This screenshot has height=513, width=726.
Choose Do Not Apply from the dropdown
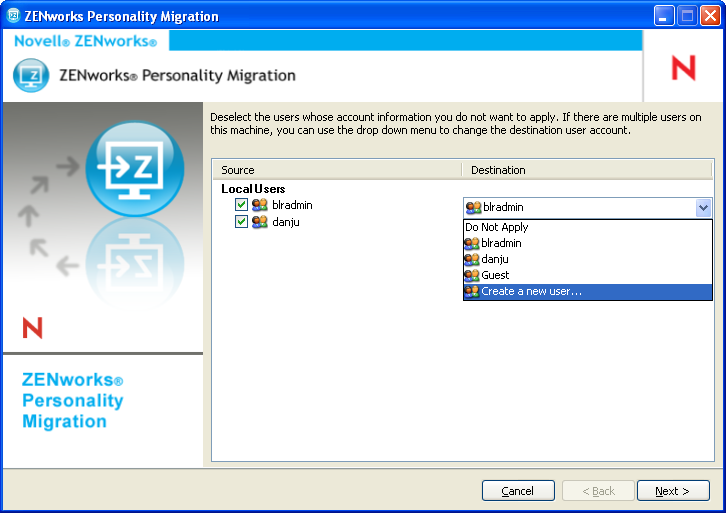click(x=587, y=227)
